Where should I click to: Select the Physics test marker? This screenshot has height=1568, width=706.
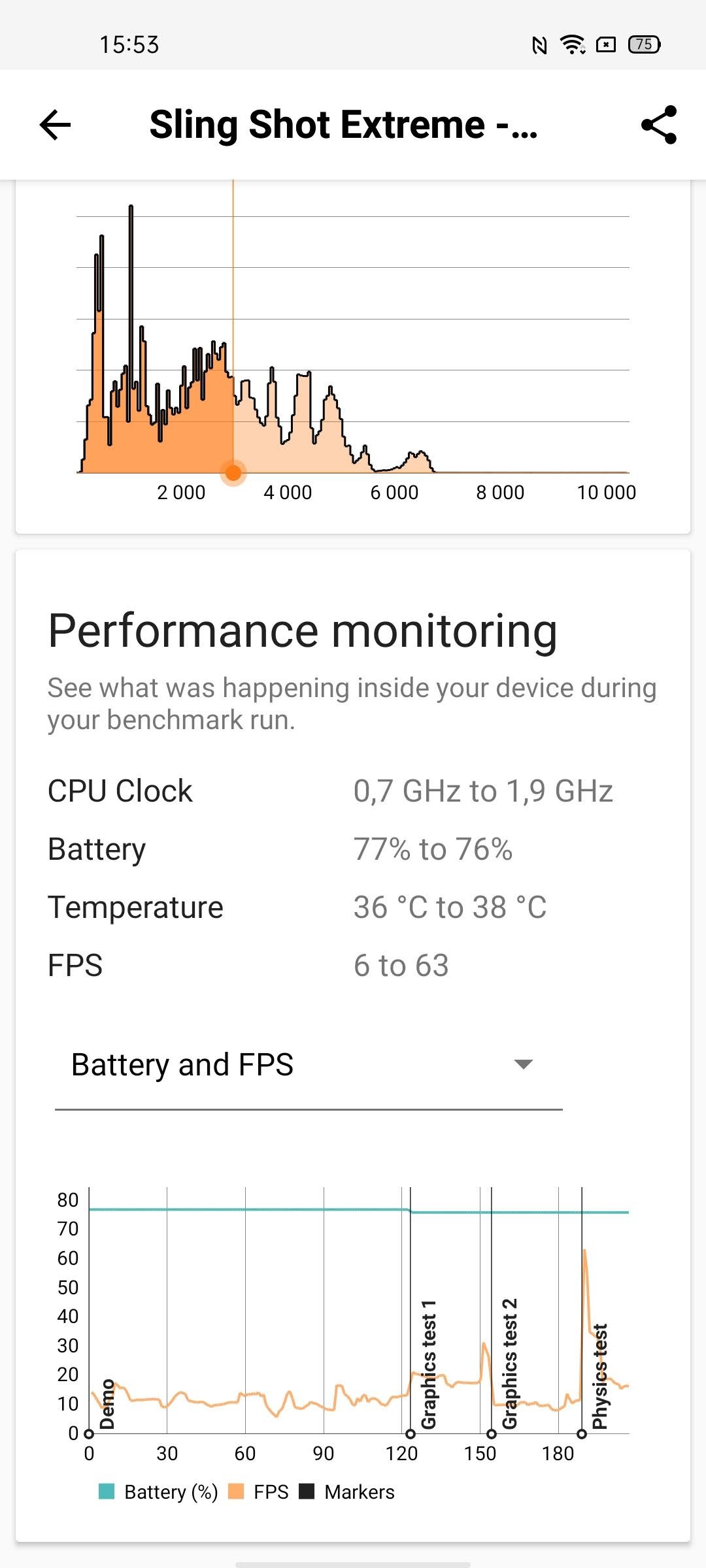click(x=582, y=1434)
